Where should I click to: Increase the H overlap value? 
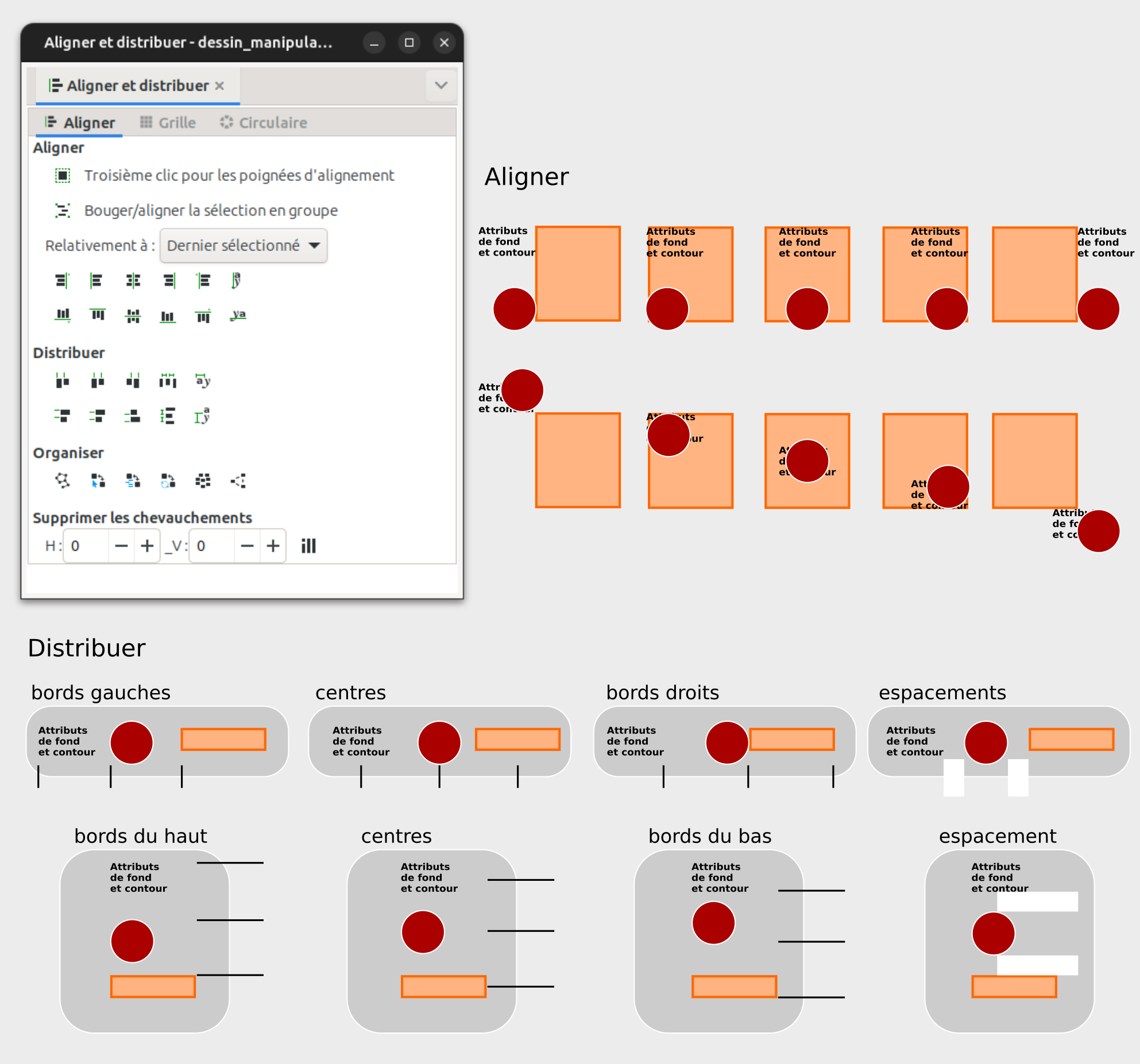pyautogui.click(x=147, y=546)
